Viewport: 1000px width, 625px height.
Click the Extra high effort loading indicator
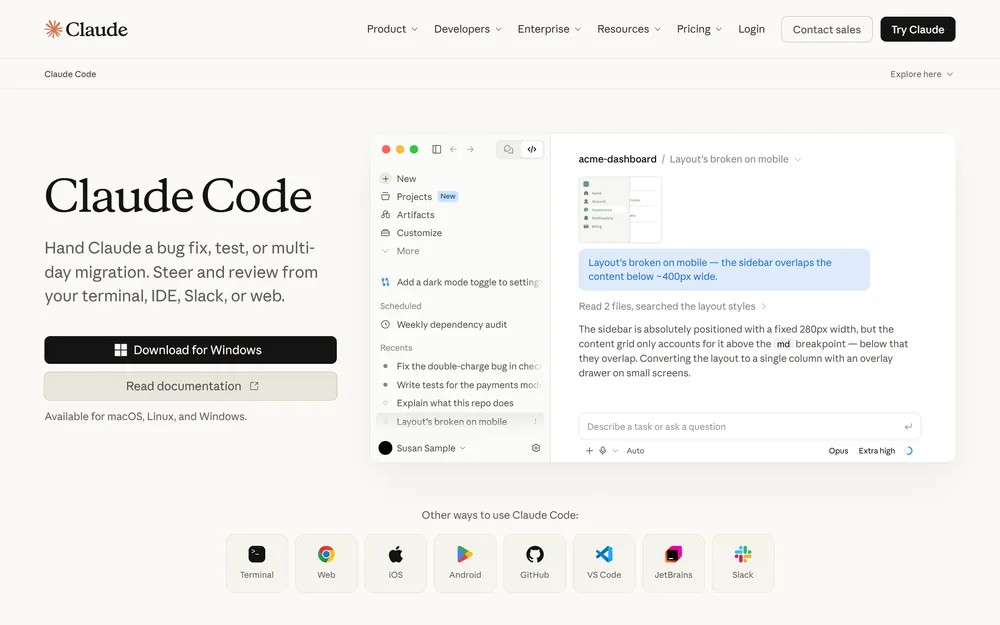pyautogui.click(x=909, y=450)
